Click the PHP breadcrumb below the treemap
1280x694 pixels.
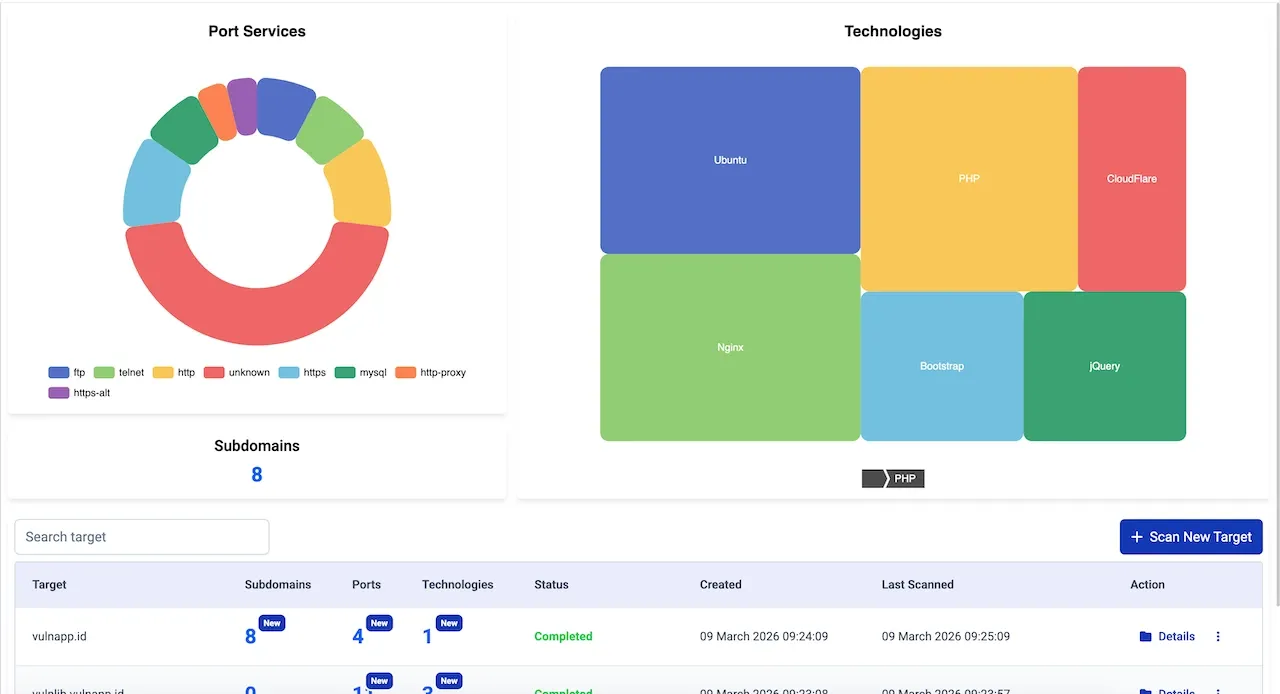(905, 479)
